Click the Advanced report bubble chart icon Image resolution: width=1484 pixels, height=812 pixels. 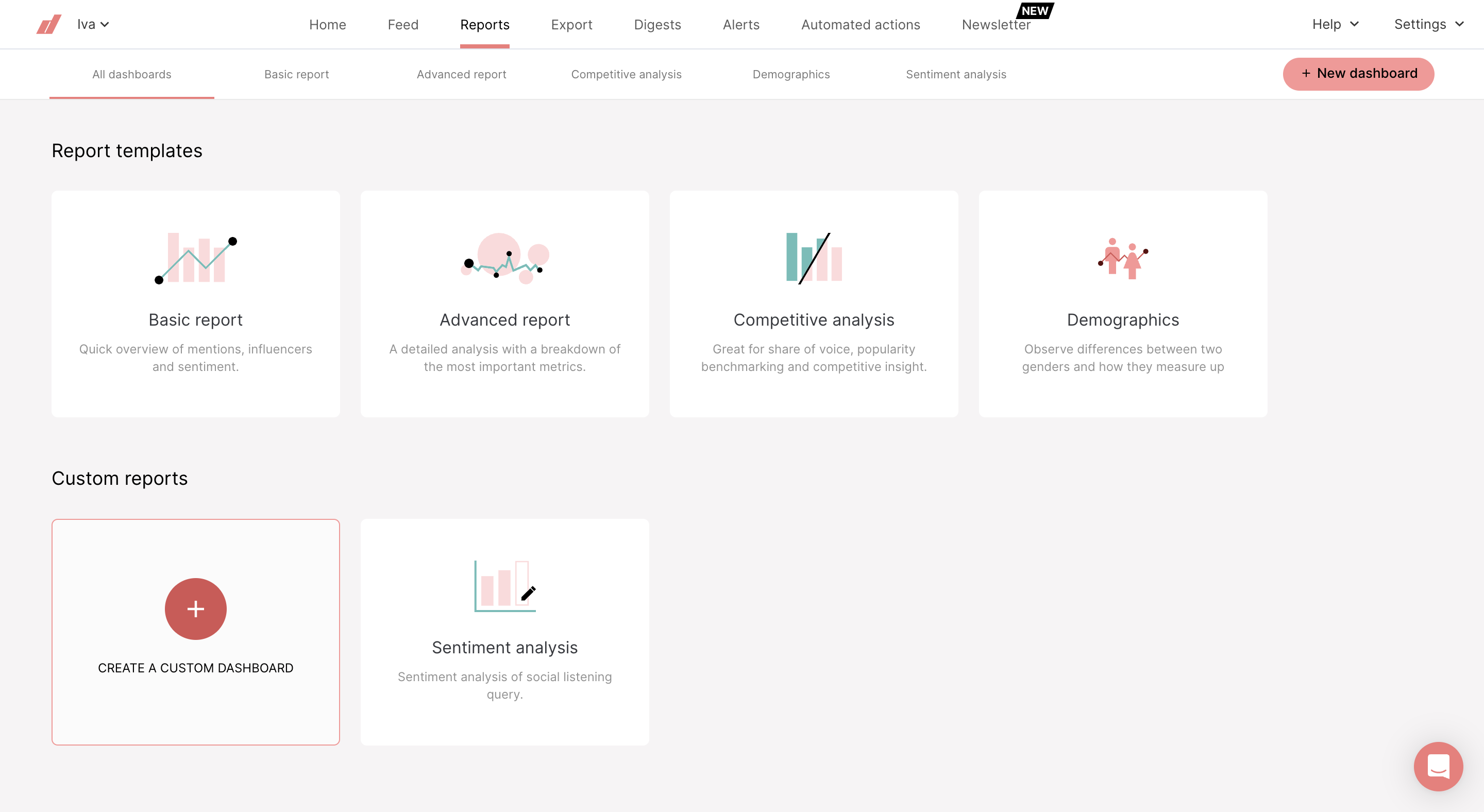pos(504,258)
